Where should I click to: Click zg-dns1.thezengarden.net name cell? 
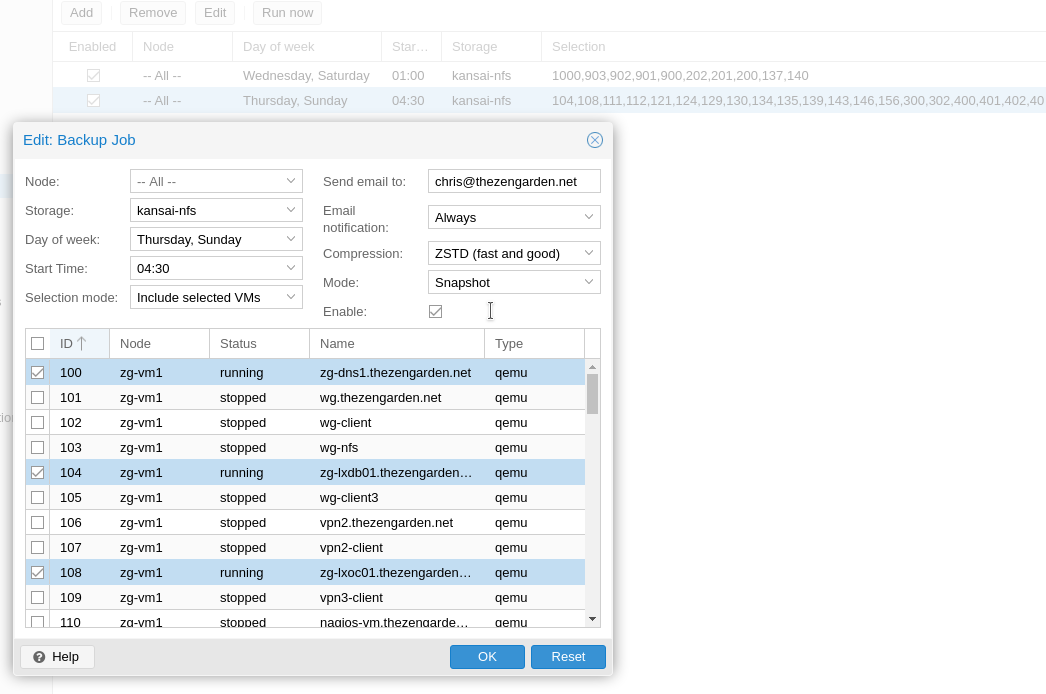pyautogui.click(x=396, y=373)
